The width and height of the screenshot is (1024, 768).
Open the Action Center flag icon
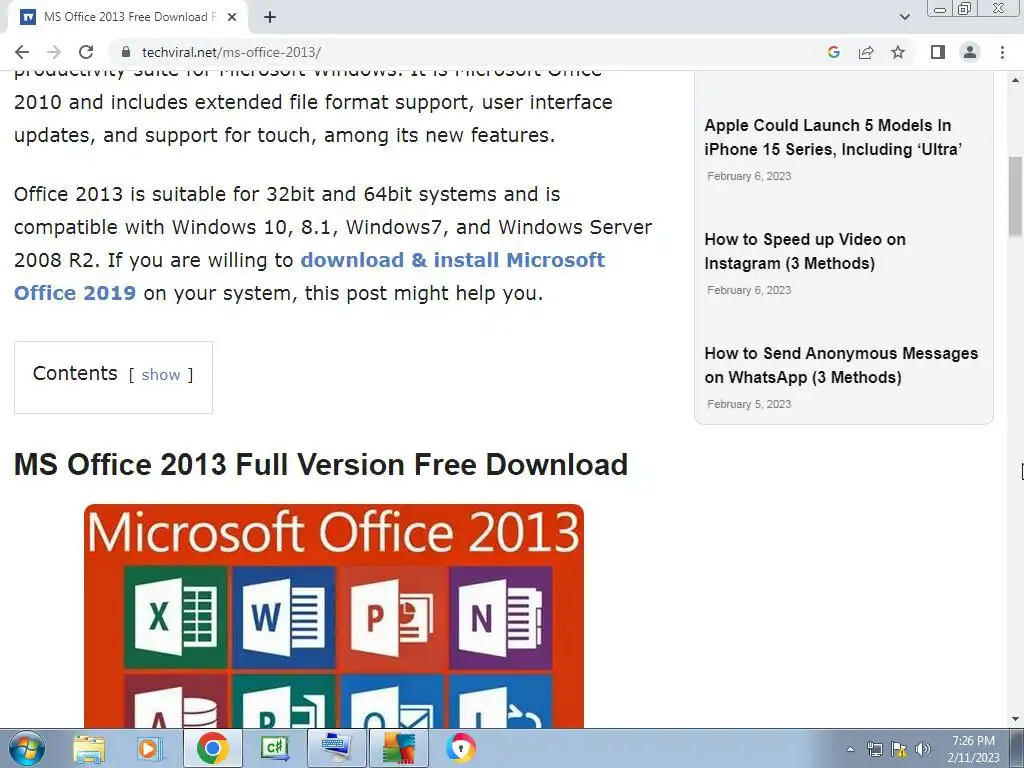(899, 749)
